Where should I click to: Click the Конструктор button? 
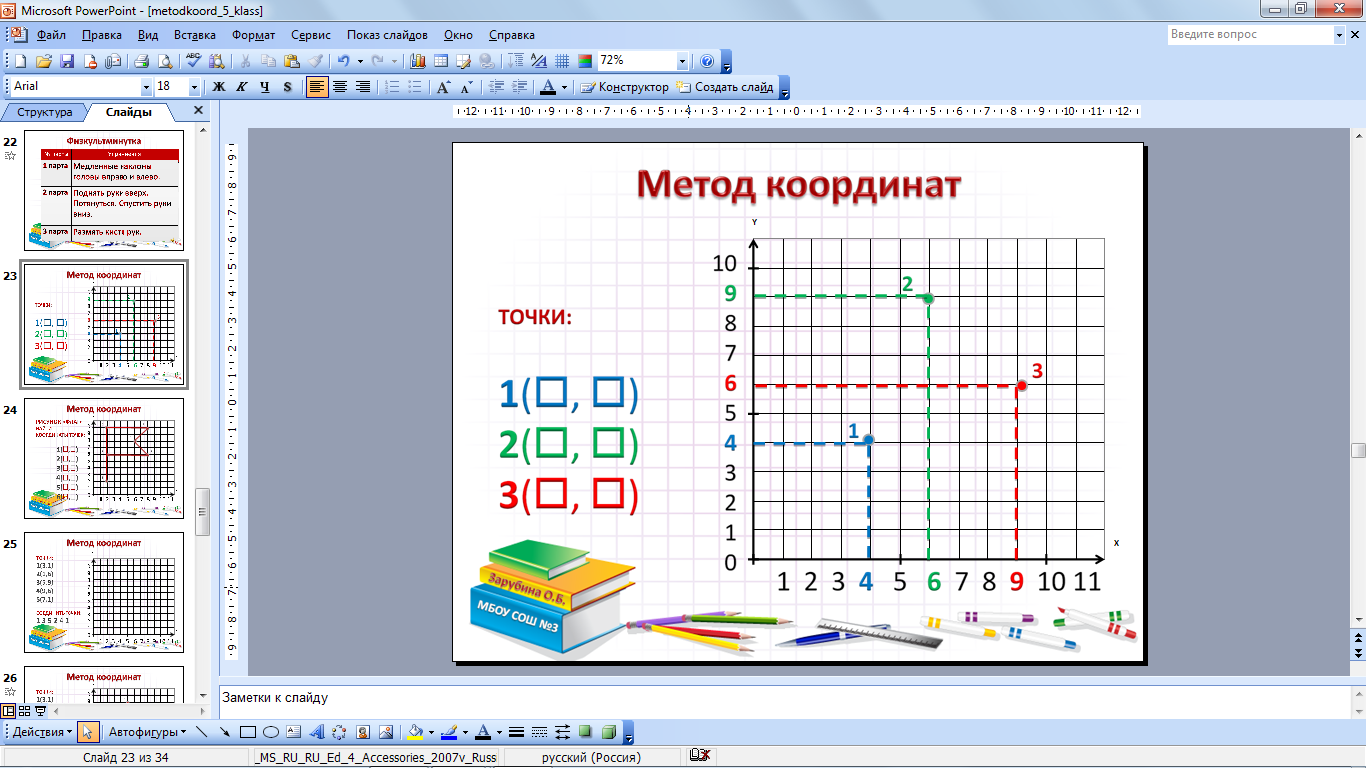[x=625, y=87]
